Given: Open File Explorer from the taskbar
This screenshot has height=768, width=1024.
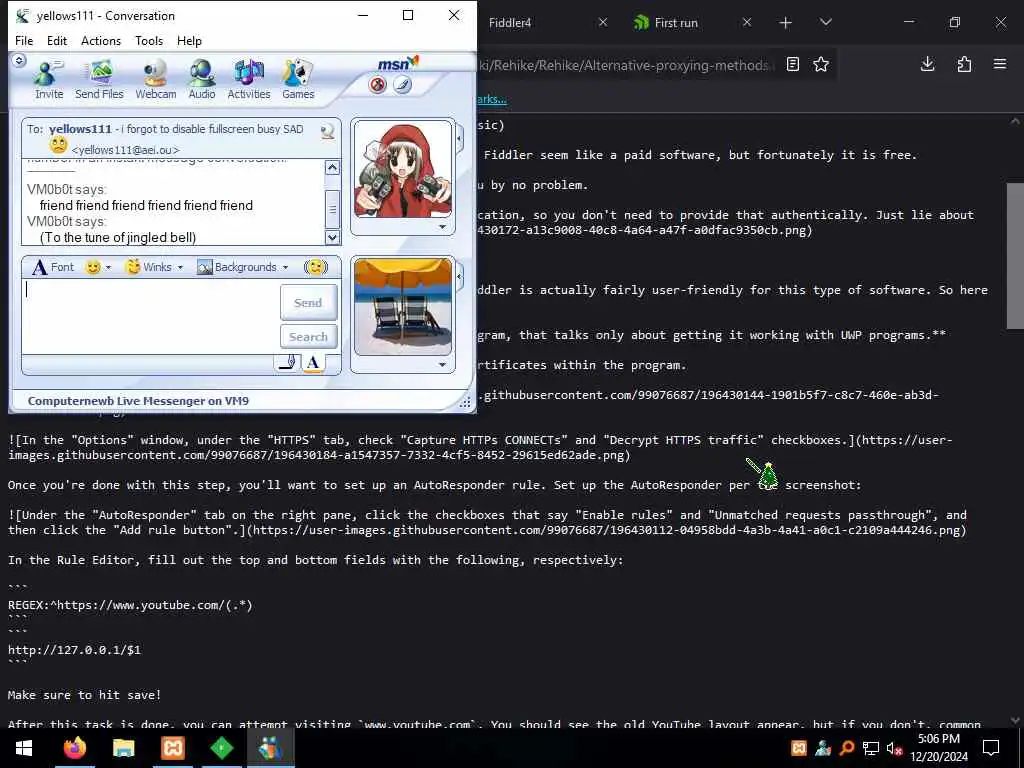Looking at the screenshot, I should (x=123, y=748).
